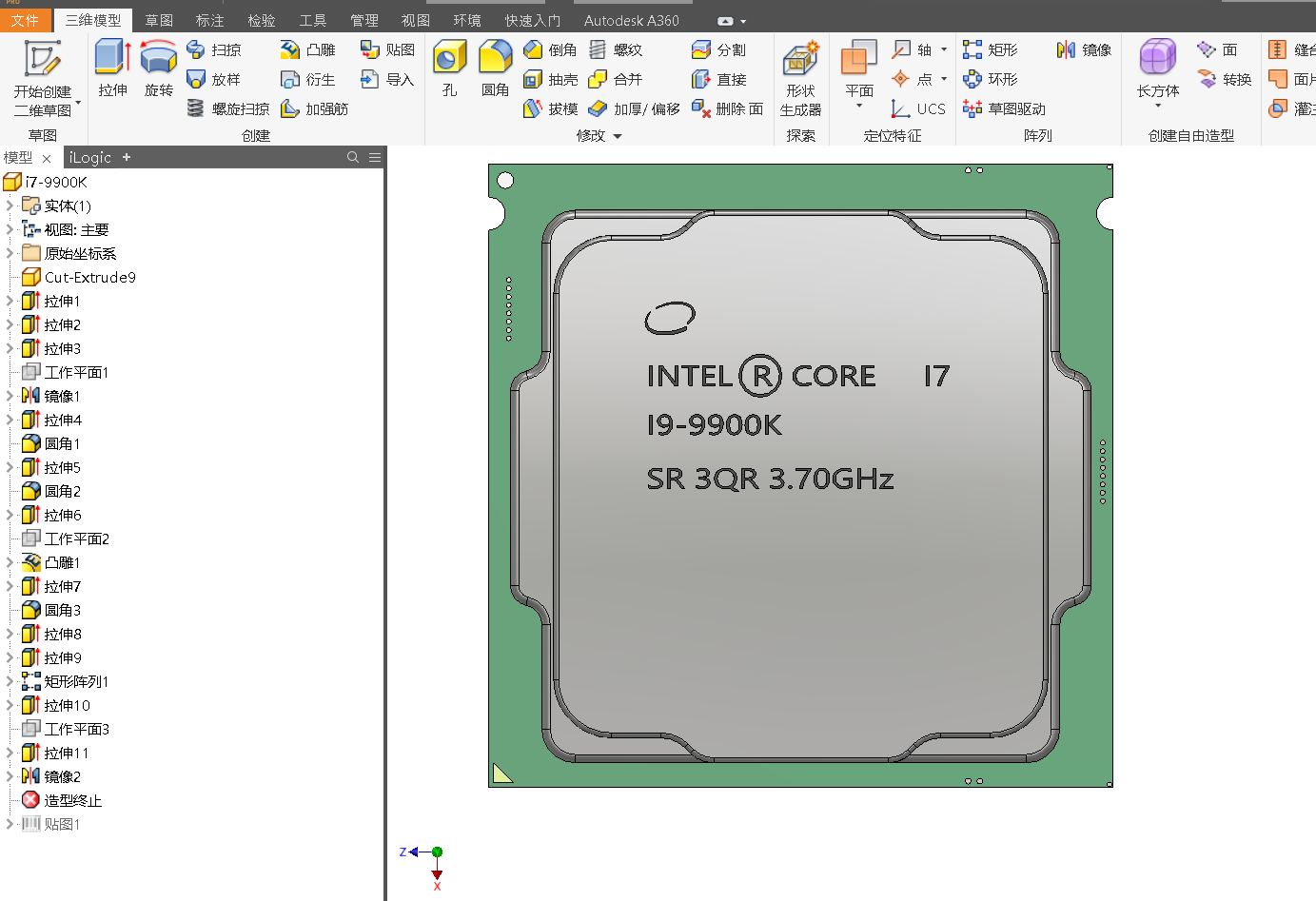Click the Decal (贴图) tool

[387, 49]
